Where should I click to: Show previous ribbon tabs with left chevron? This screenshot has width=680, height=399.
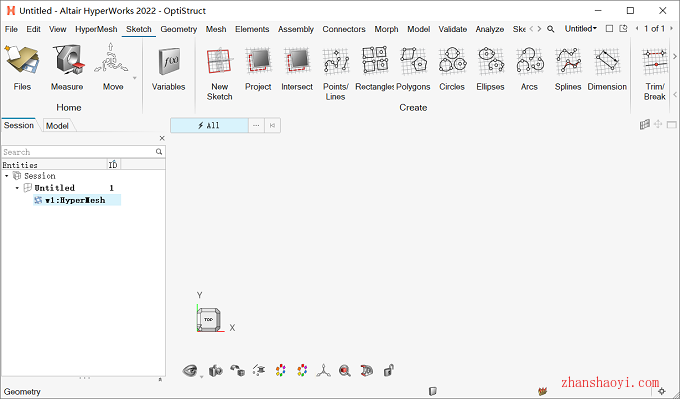tap(531, 29)
